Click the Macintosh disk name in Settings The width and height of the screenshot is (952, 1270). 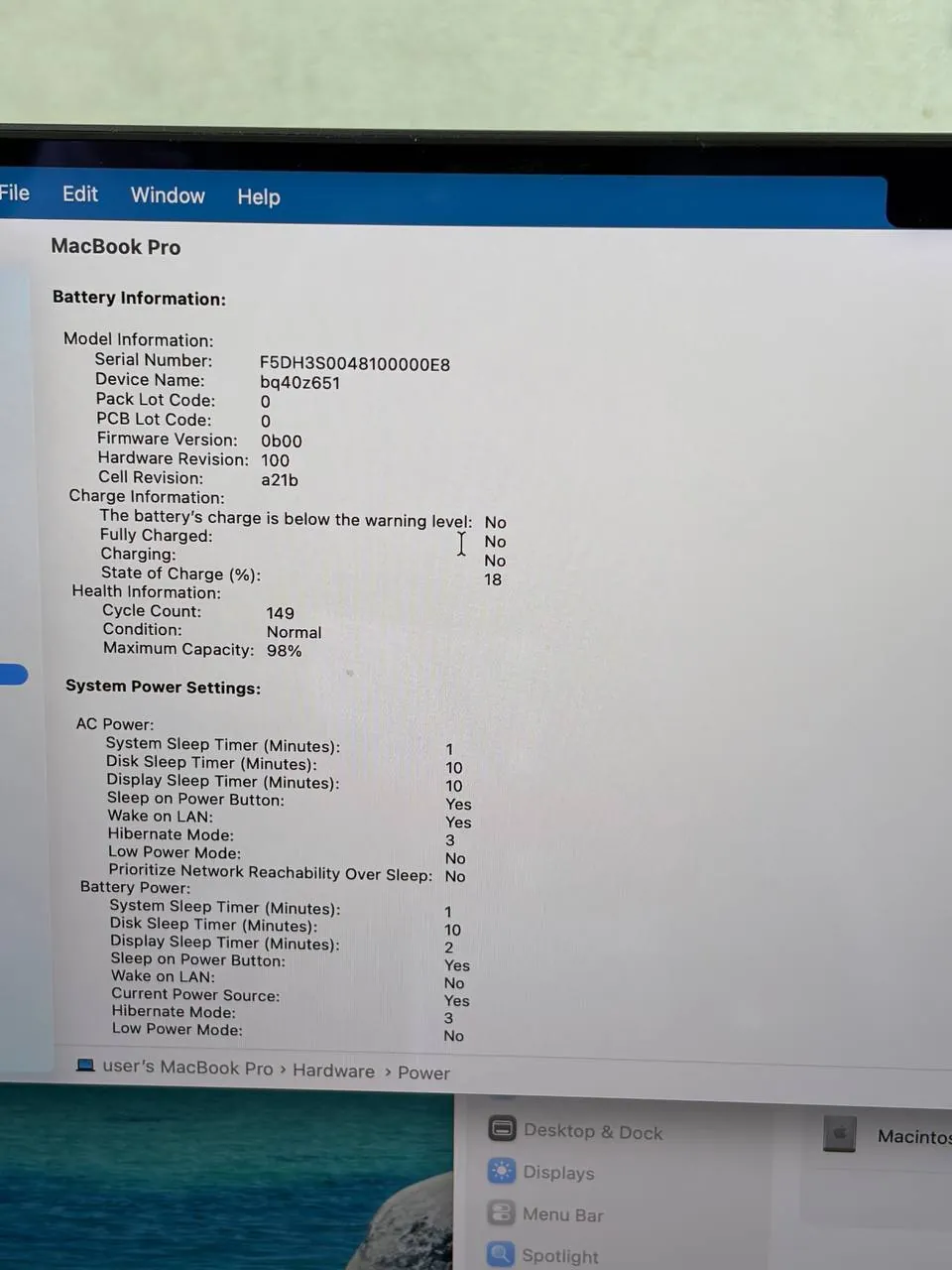coord(914,1136)
